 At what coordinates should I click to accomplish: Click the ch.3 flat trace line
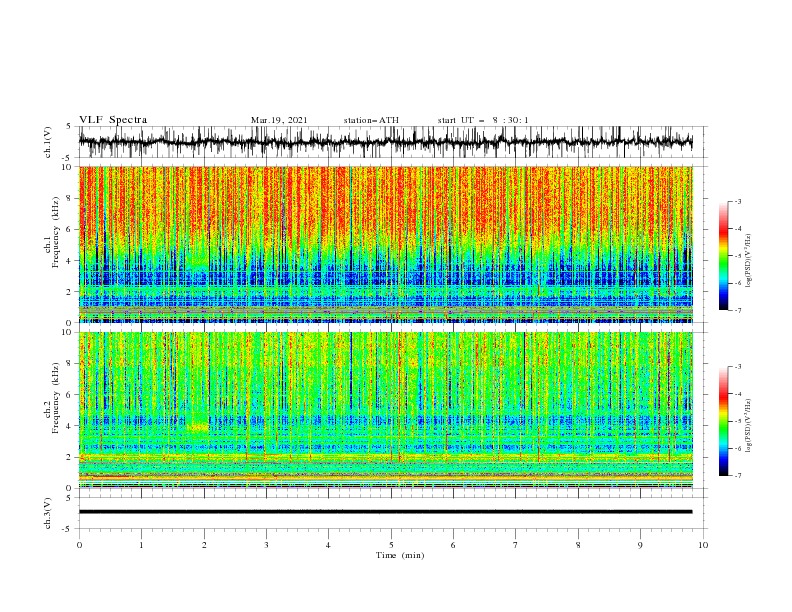(385, 512)
